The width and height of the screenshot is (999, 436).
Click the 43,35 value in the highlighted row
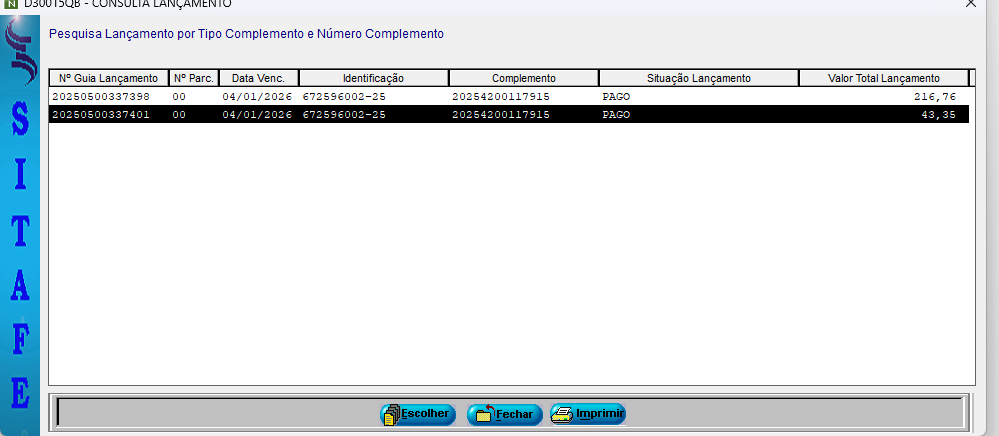pyautogui.click(x=939, y=115)
